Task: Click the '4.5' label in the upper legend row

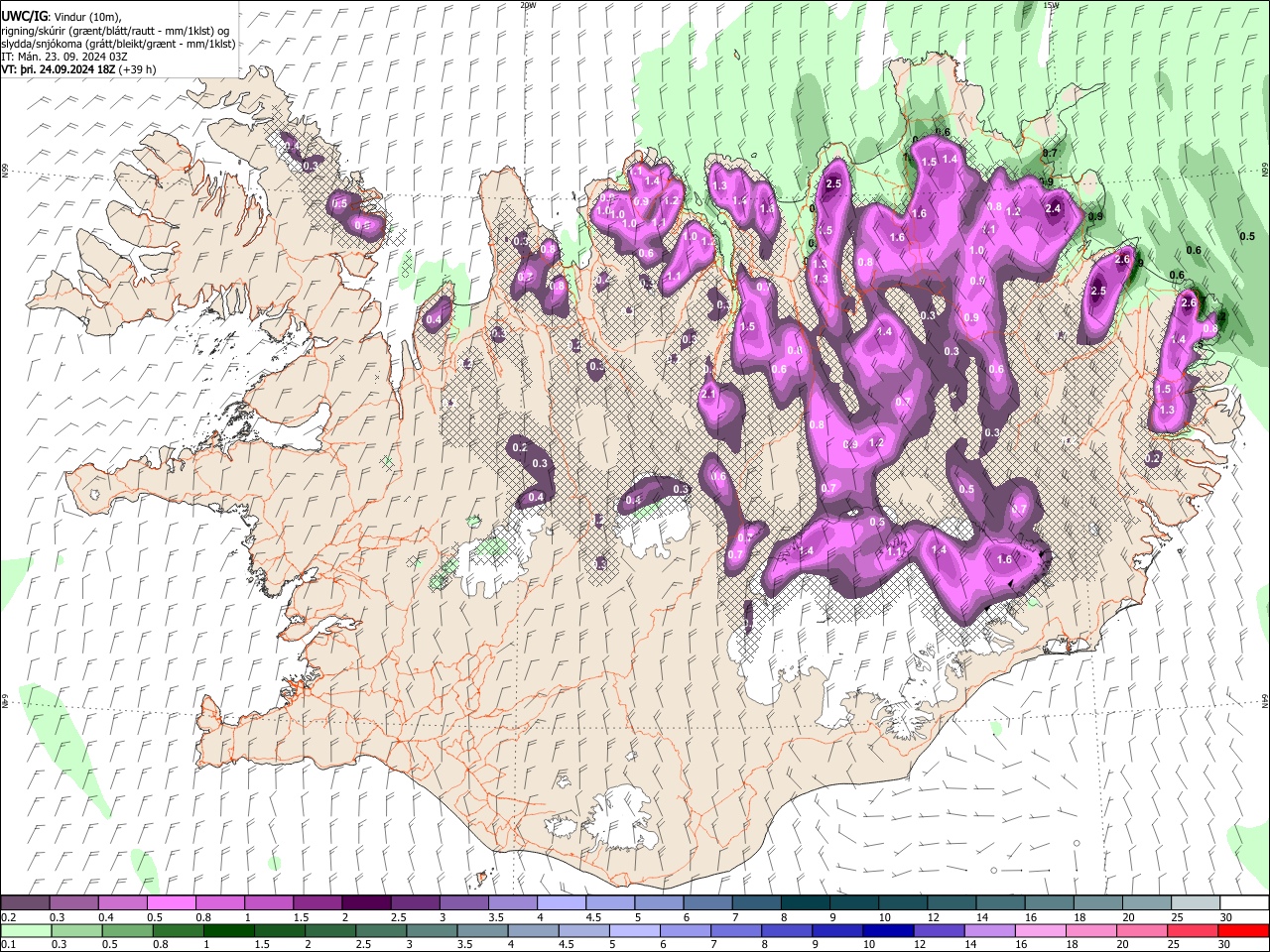Action: coord(593,917)
